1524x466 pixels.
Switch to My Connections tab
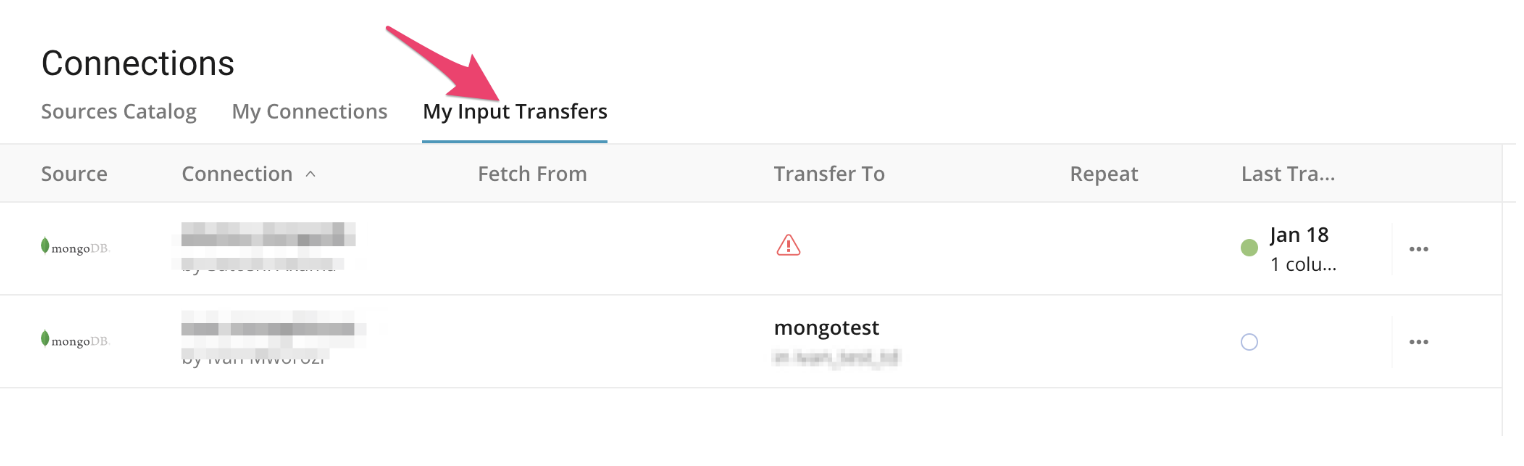(x=309, y=111)
